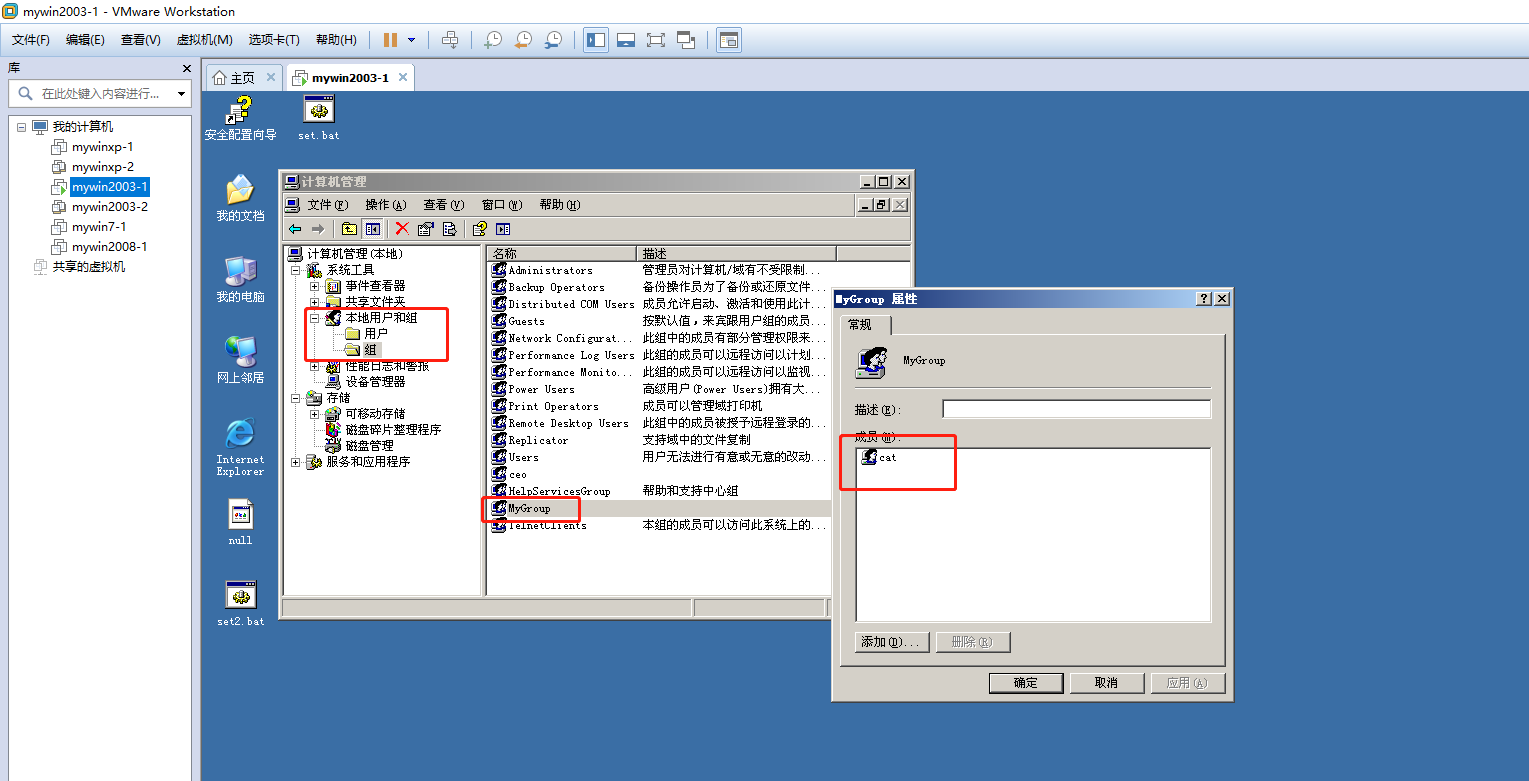Click the 添加(D)... button
This screenshot has height=781, width=1529.
[892, 642]
